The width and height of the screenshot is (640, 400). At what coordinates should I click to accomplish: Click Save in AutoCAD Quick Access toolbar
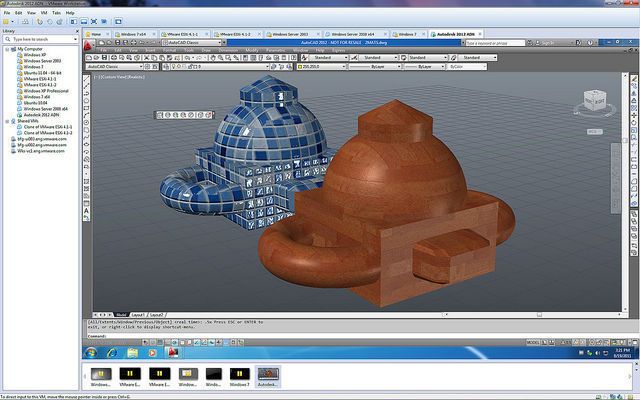pos(118,42)
